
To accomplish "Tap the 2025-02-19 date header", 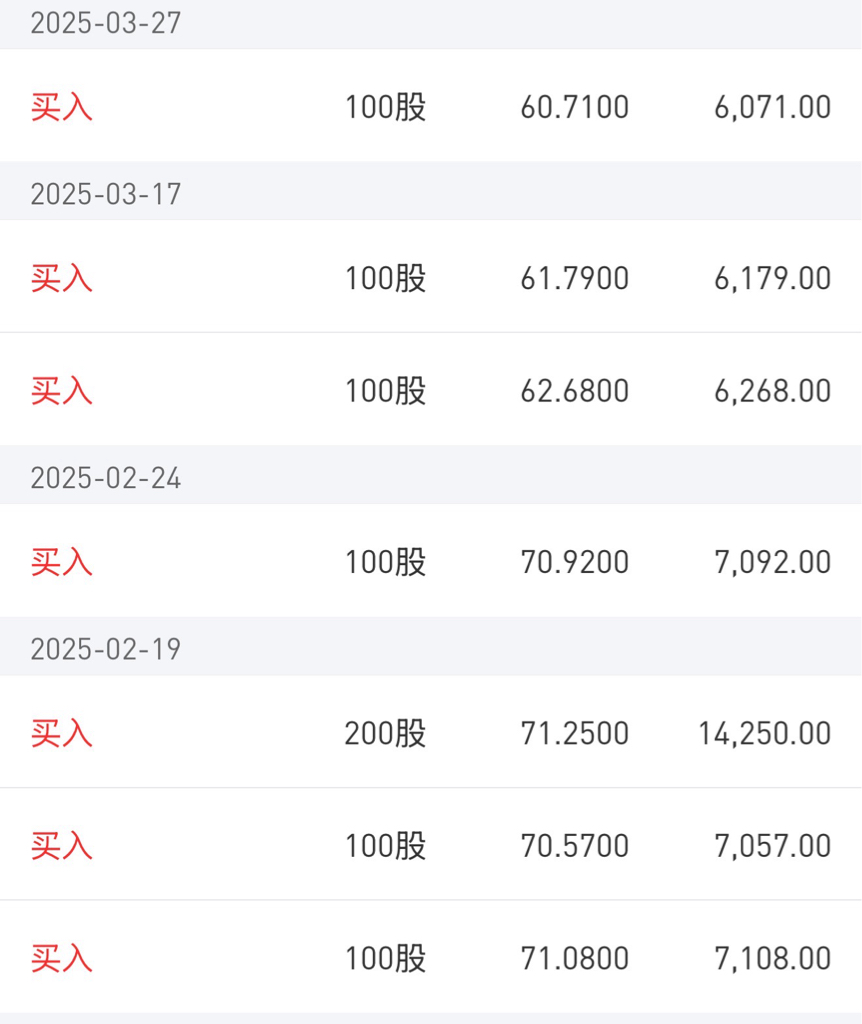I will 106,649.
